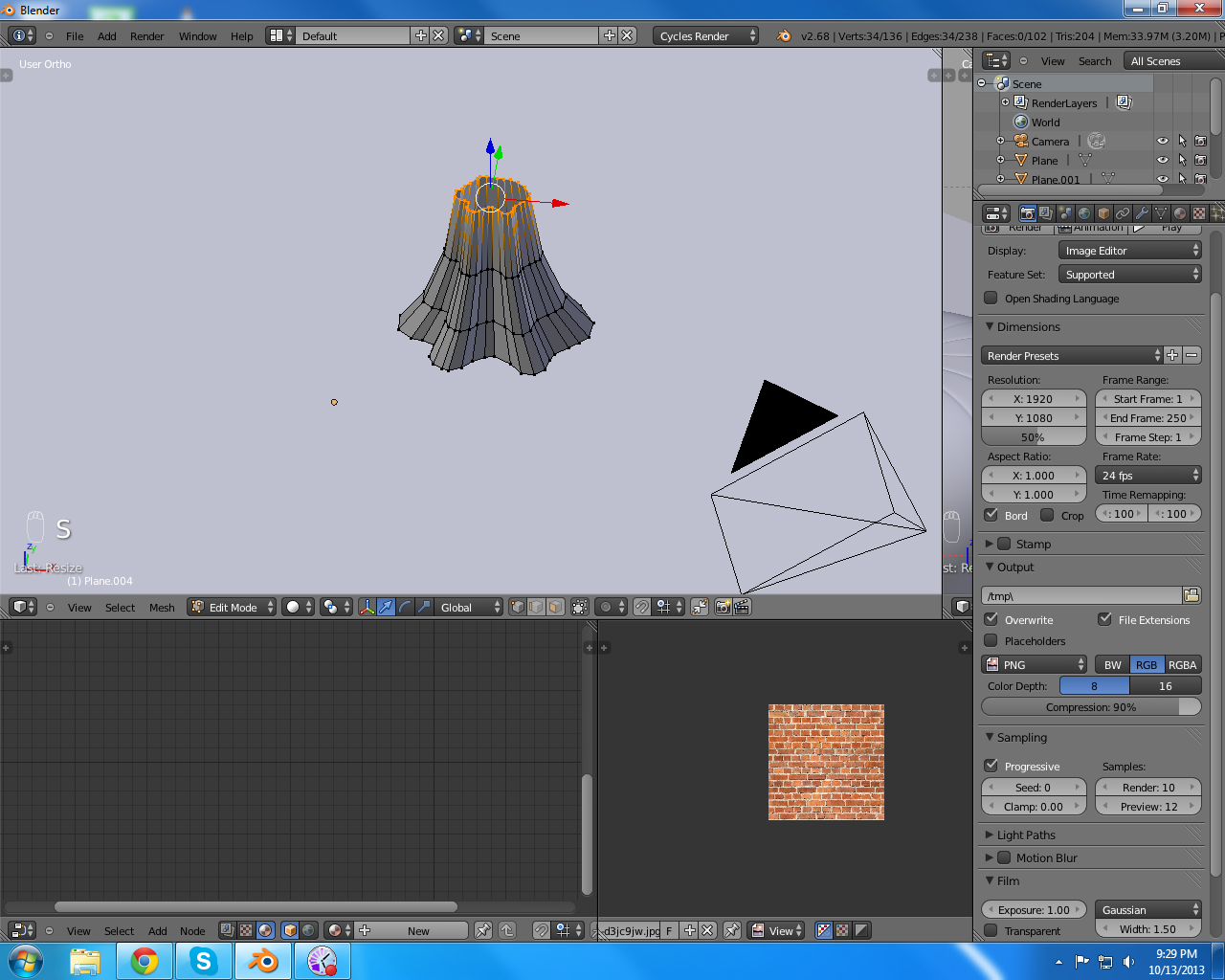The width and height of the screenshot is (1225, 980).
Task: Select RGBA color mode button
Action: 1182,664
